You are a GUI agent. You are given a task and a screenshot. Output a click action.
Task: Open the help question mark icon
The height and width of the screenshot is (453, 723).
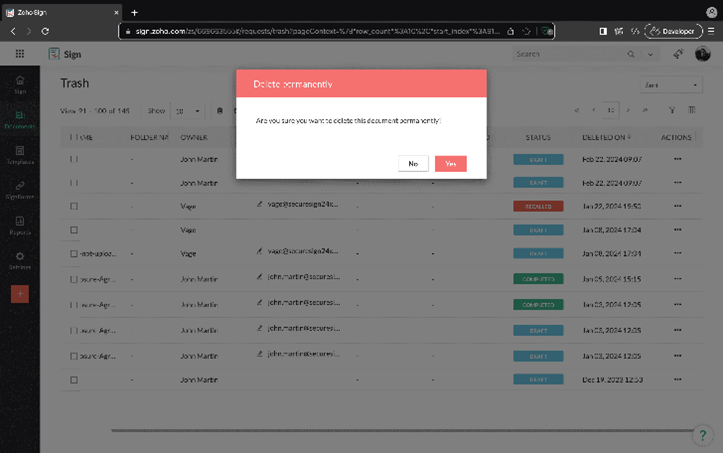tap(702, 435)
